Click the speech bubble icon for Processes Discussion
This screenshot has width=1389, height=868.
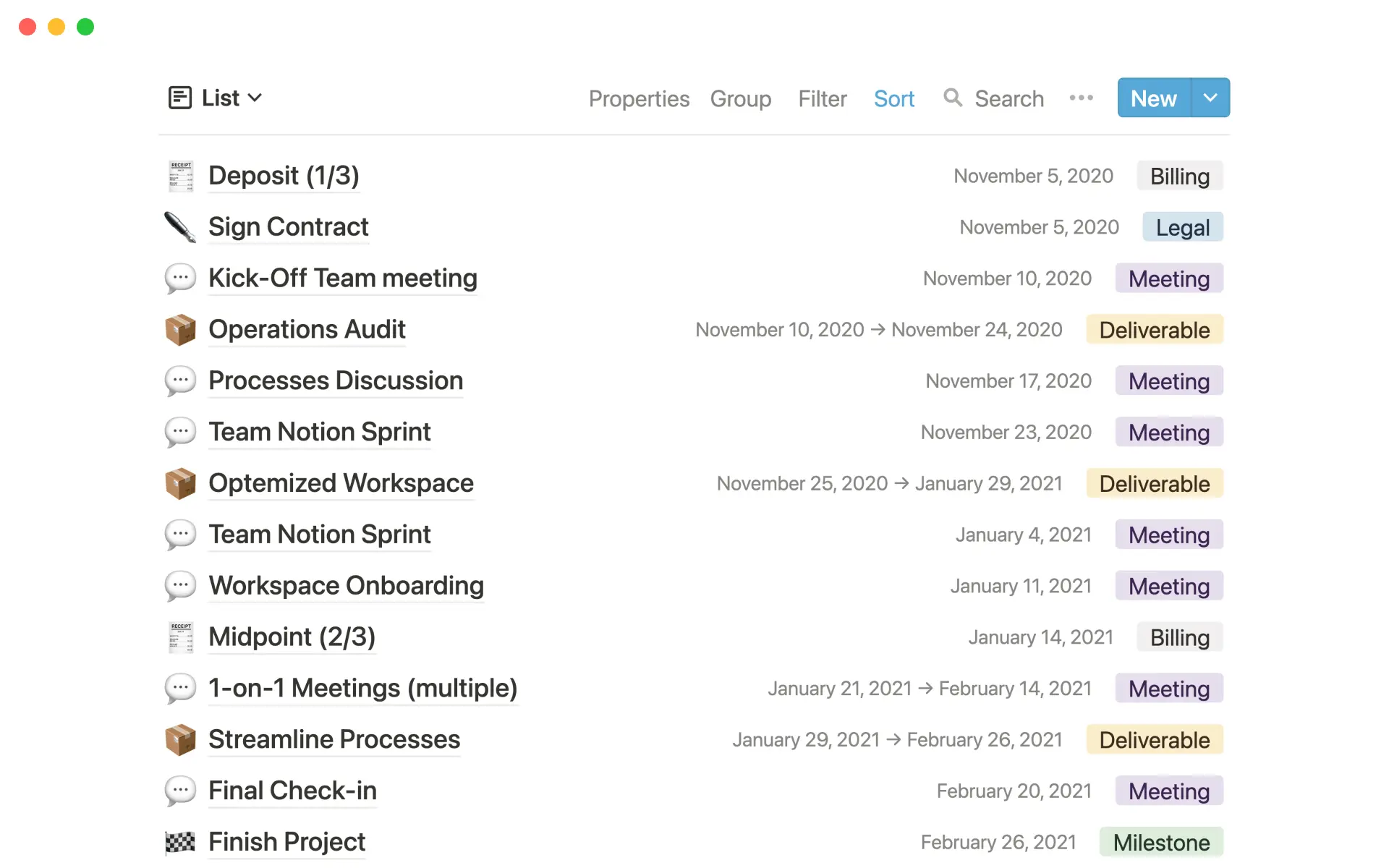tap(181, 380)
